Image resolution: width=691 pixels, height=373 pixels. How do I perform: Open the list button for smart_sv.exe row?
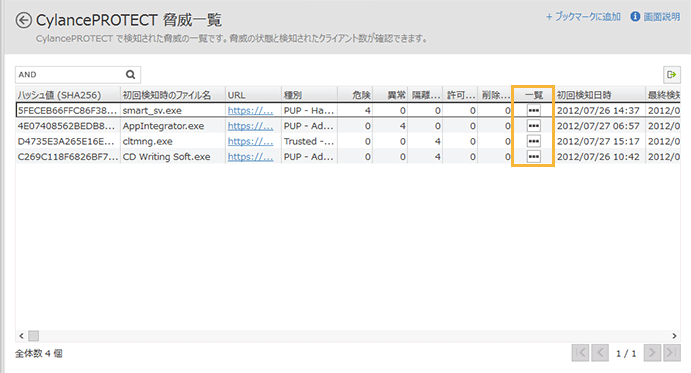click(534, 110)
